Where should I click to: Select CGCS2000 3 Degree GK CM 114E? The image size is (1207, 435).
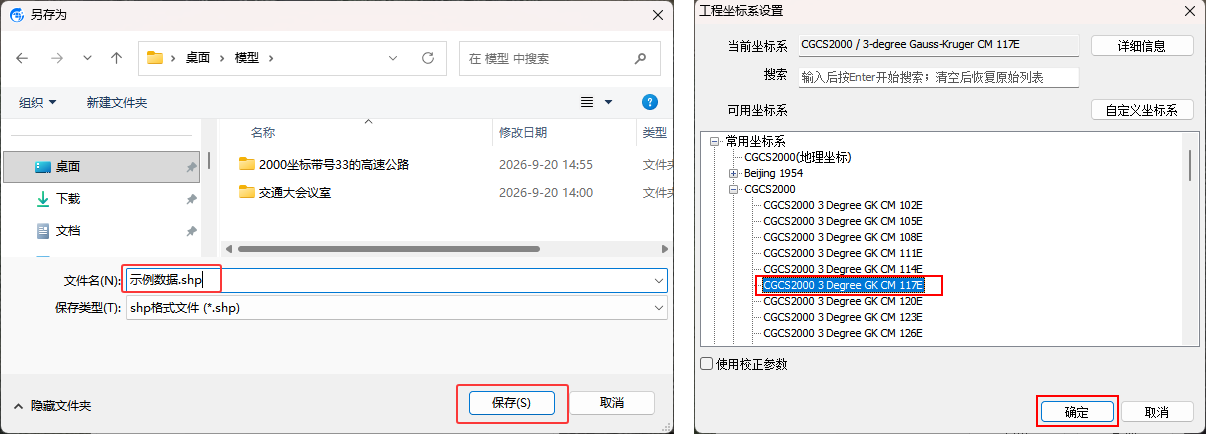pos(842,269)
